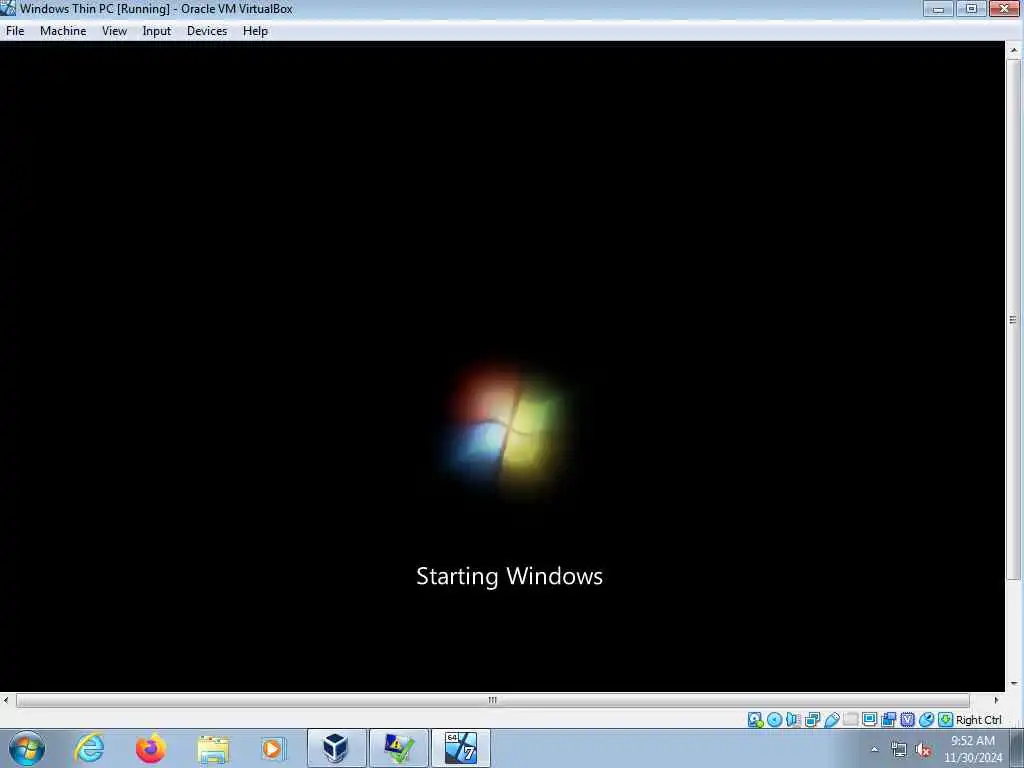
Task: Open Windows Explorer from the taskbar
Action: (x=213, y=749)
